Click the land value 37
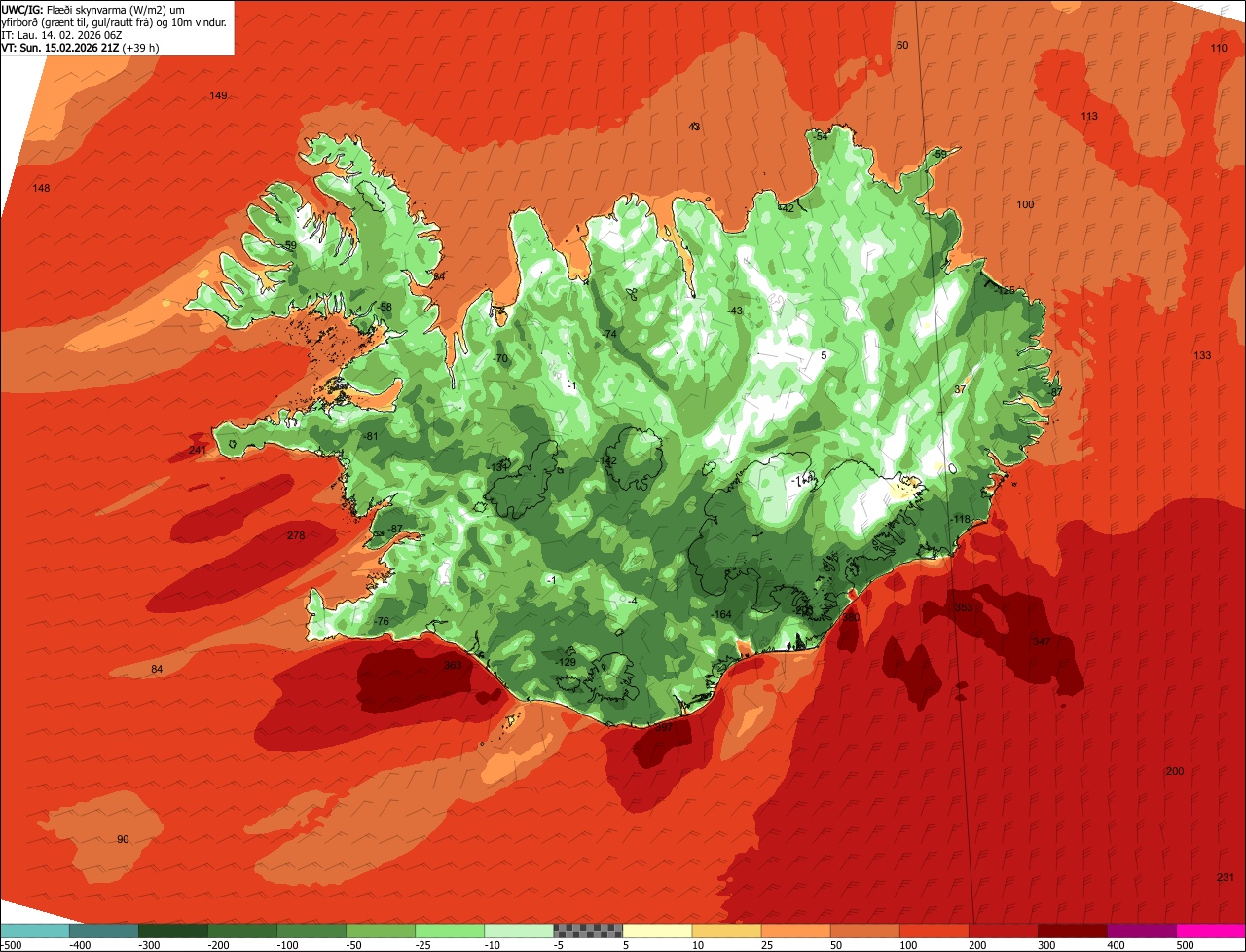Screen dimensions: 1246x952 coord(960,389)
